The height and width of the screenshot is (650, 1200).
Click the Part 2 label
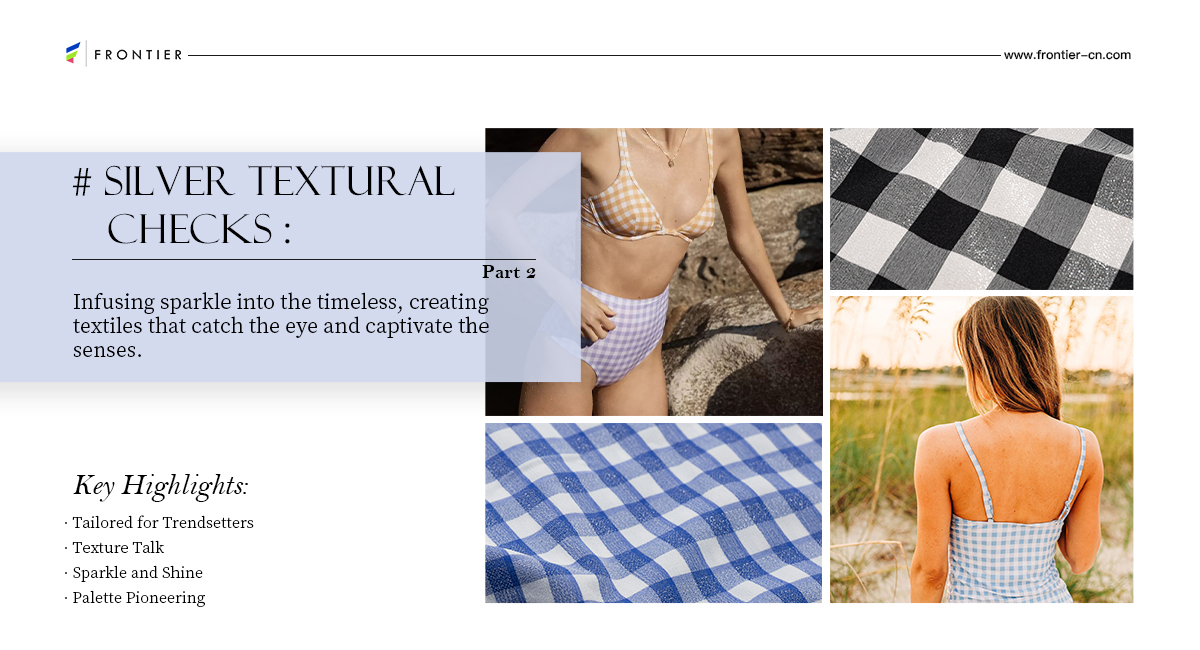509,272
